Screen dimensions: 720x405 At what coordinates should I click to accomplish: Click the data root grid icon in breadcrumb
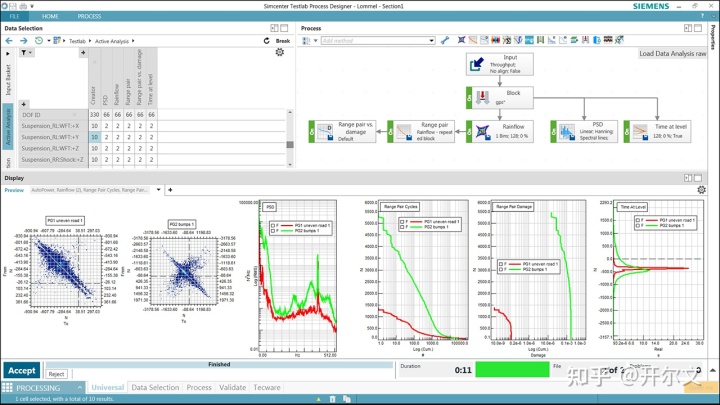[57, 40]
